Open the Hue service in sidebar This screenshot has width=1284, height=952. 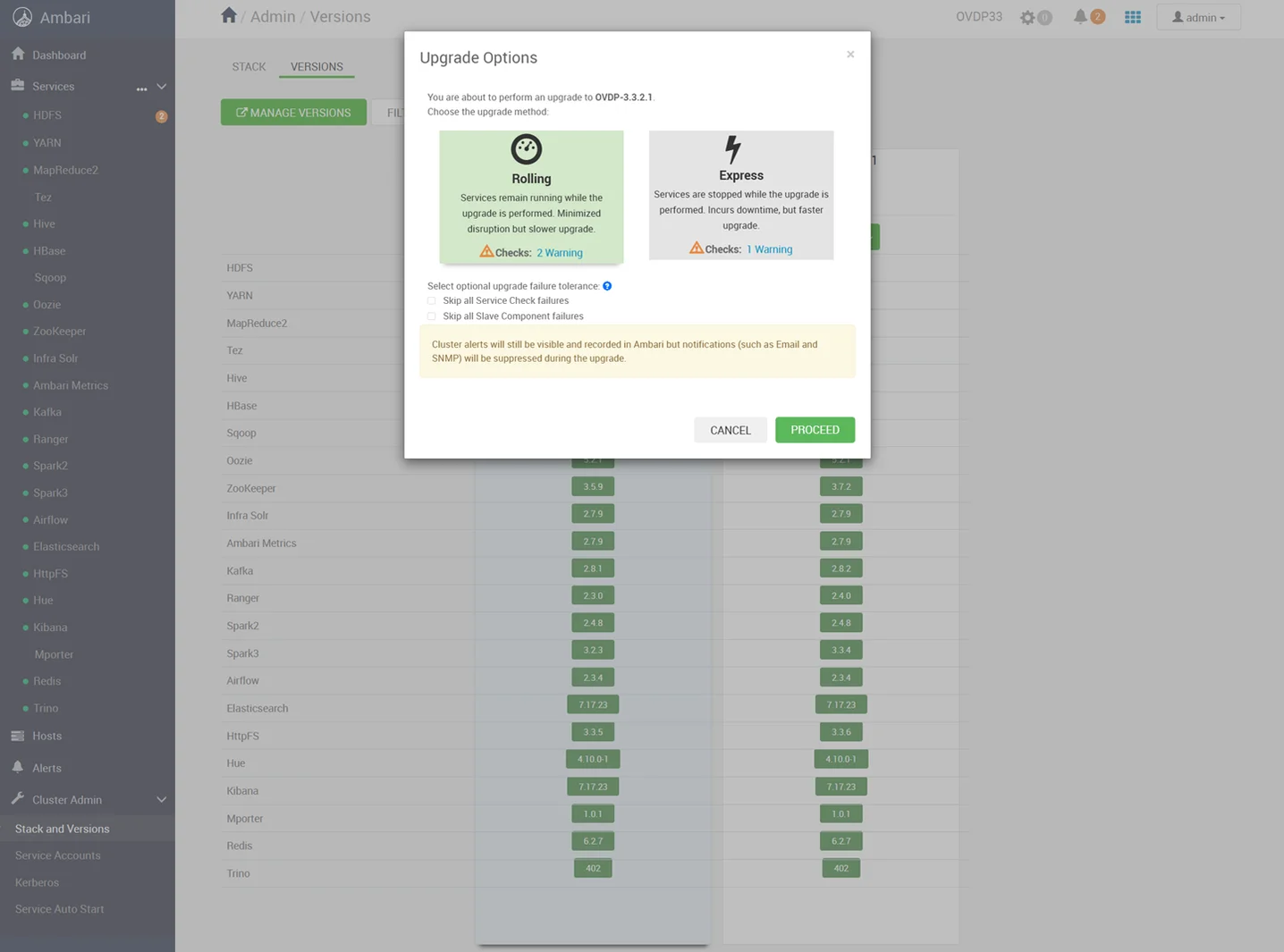click(x=43, y=601)
